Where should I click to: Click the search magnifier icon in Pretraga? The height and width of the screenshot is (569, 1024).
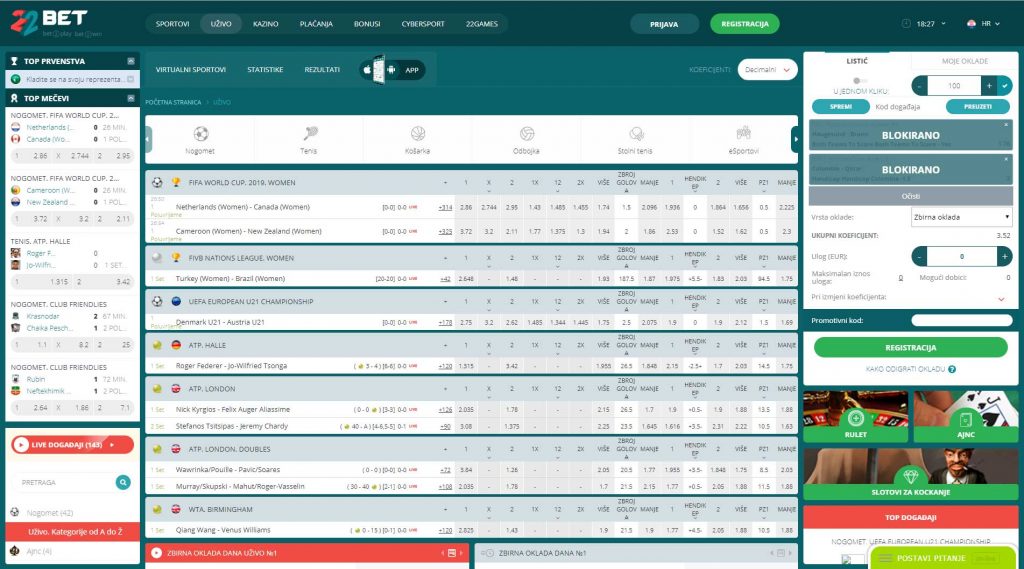click(x=123, y=482)
